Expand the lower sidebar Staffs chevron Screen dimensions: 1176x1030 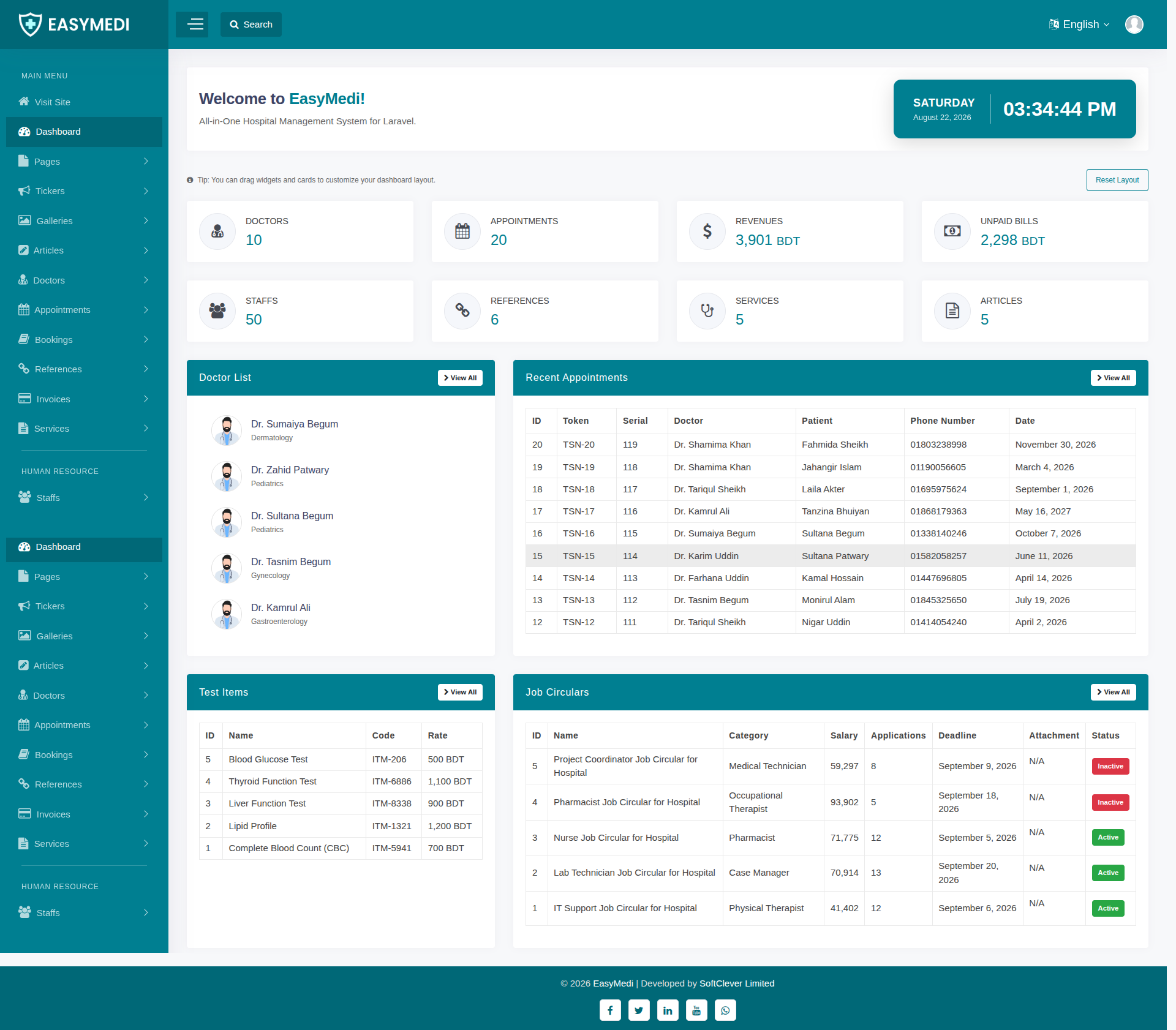[146, 912]
